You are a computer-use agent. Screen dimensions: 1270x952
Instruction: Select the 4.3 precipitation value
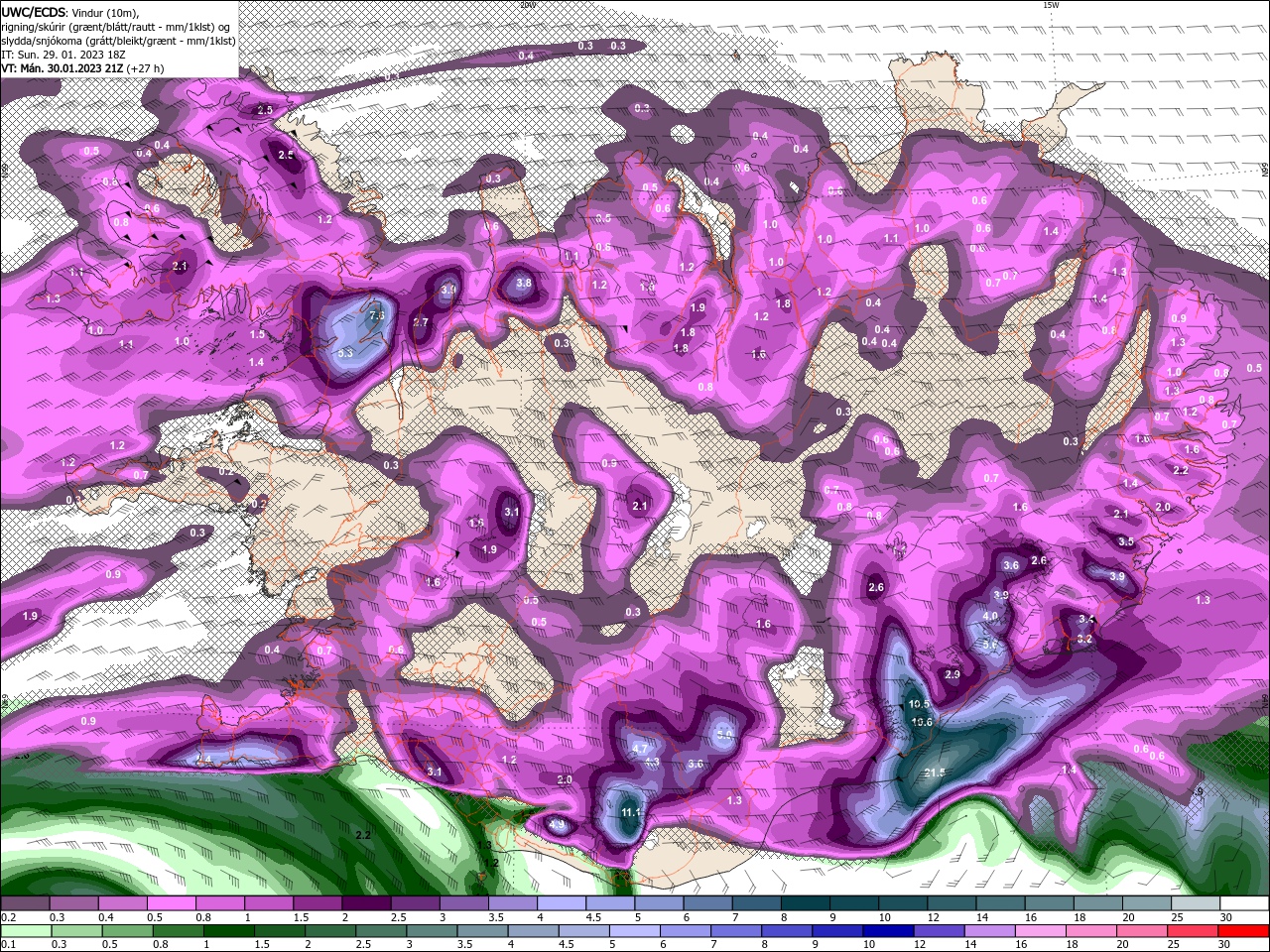click(652, 762)
